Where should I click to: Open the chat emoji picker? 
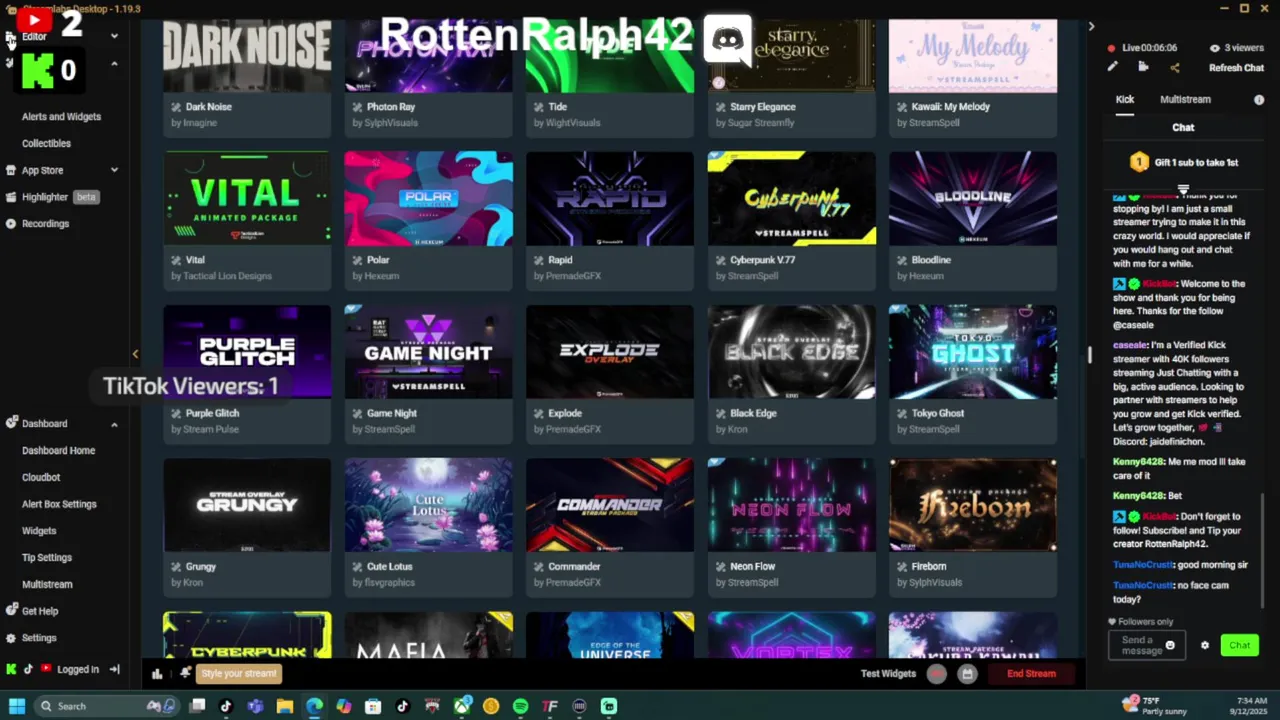tap(1170, 646)
